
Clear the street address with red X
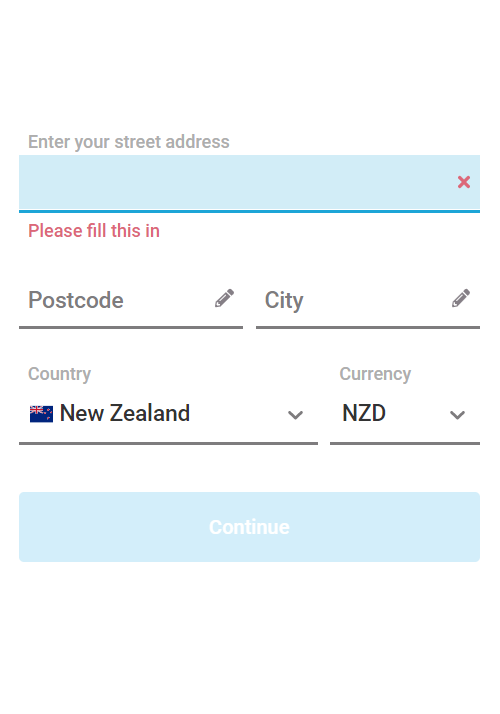point(464,182)
